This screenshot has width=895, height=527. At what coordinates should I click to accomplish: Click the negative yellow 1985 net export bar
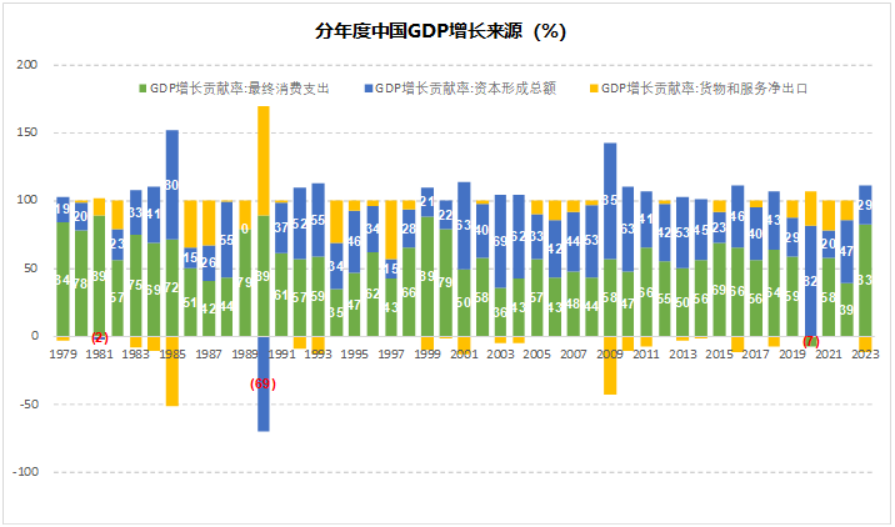[172, 371]
